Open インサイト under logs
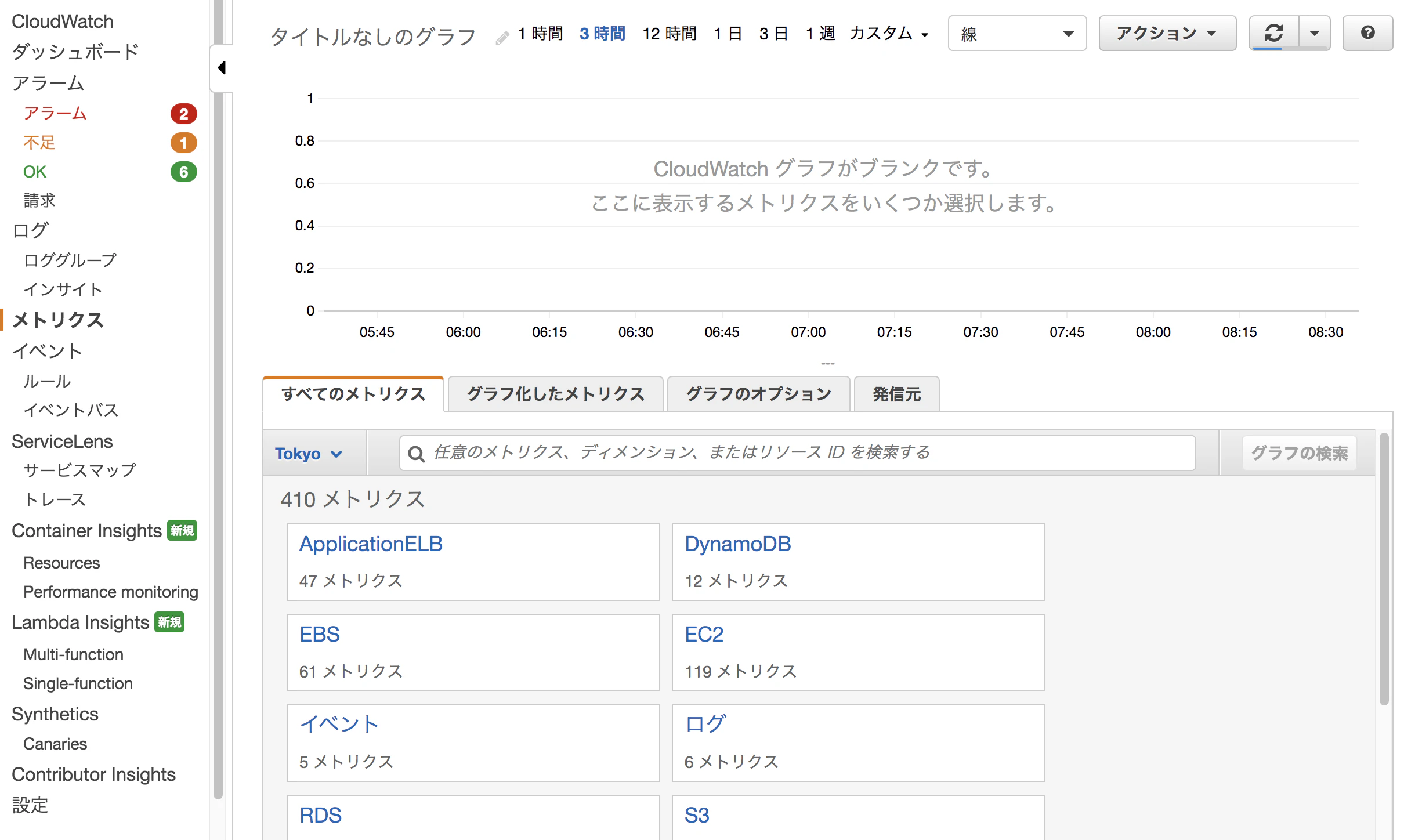Screen dimensions: 1404x840 (x=63, y=289)
